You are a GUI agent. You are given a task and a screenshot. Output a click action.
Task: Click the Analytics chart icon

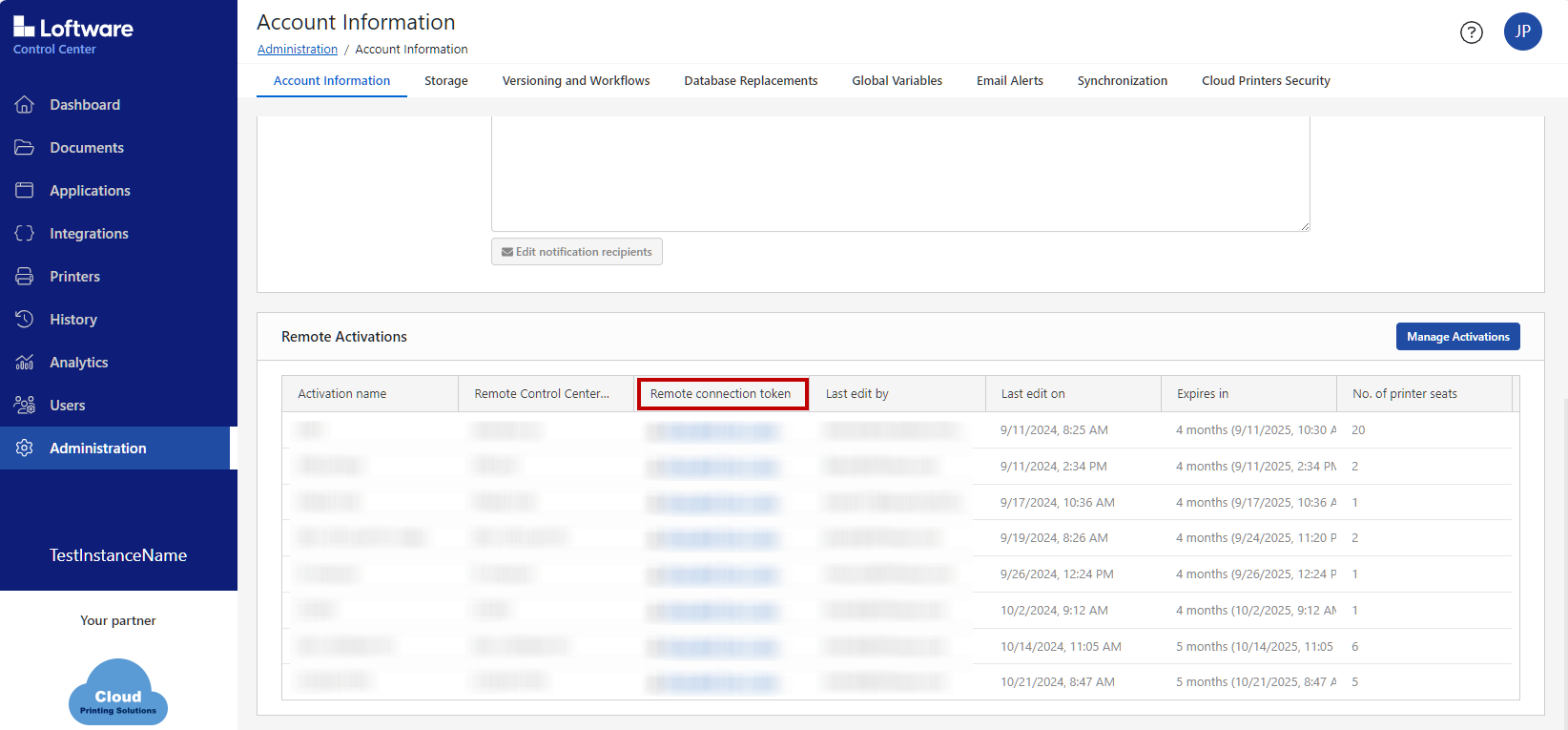point(25,363)
